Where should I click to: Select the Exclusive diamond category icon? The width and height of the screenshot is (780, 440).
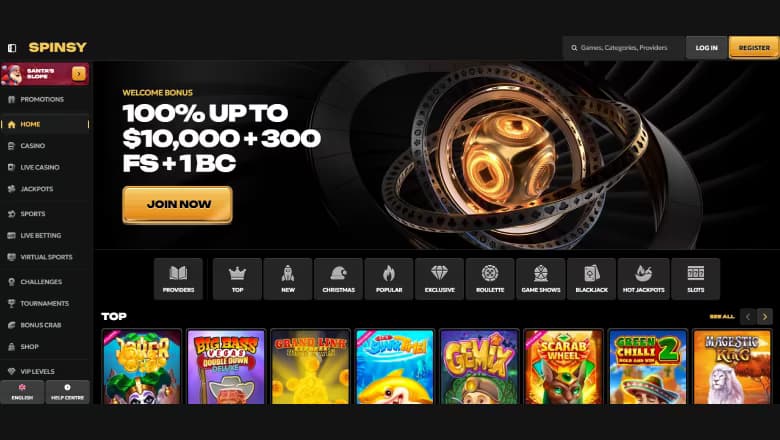[440, 279]
